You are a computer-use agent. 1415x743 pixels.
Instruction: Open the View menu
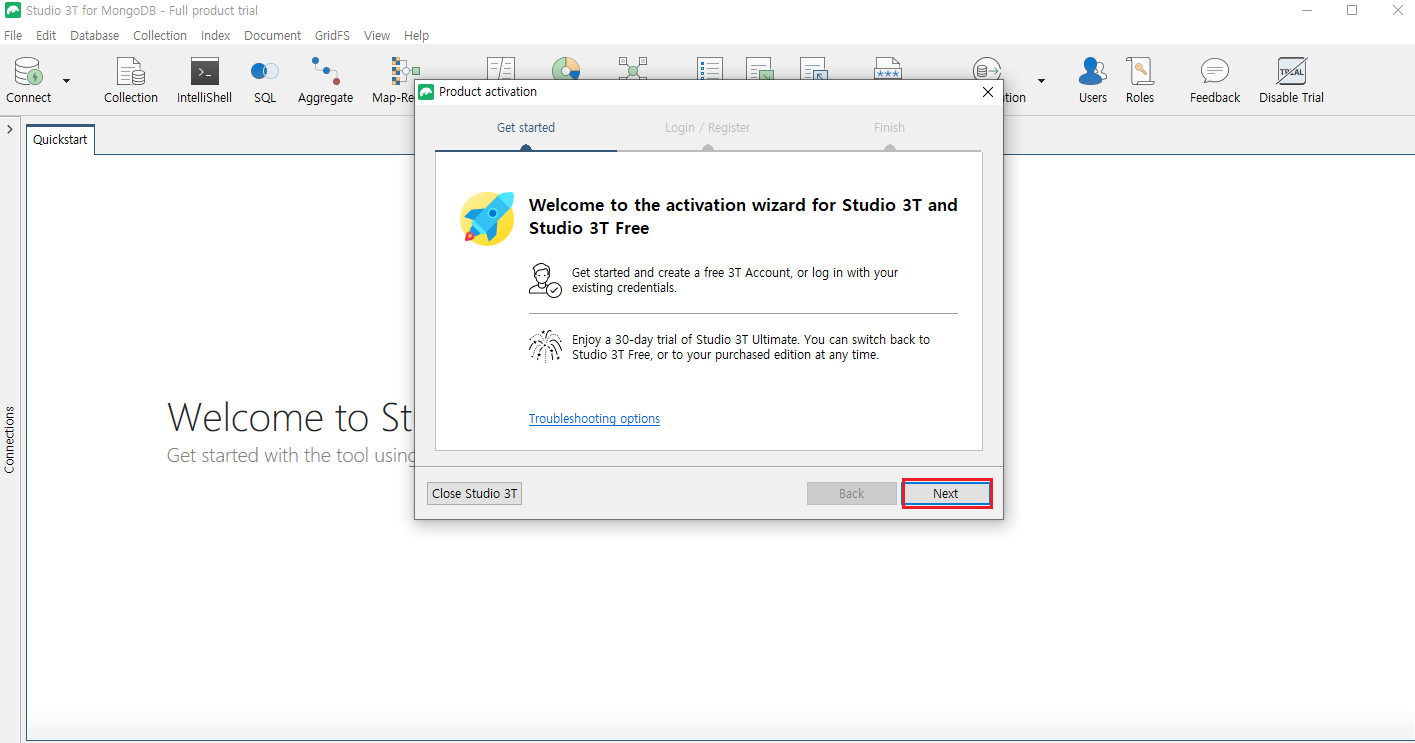tap(377, 35)
